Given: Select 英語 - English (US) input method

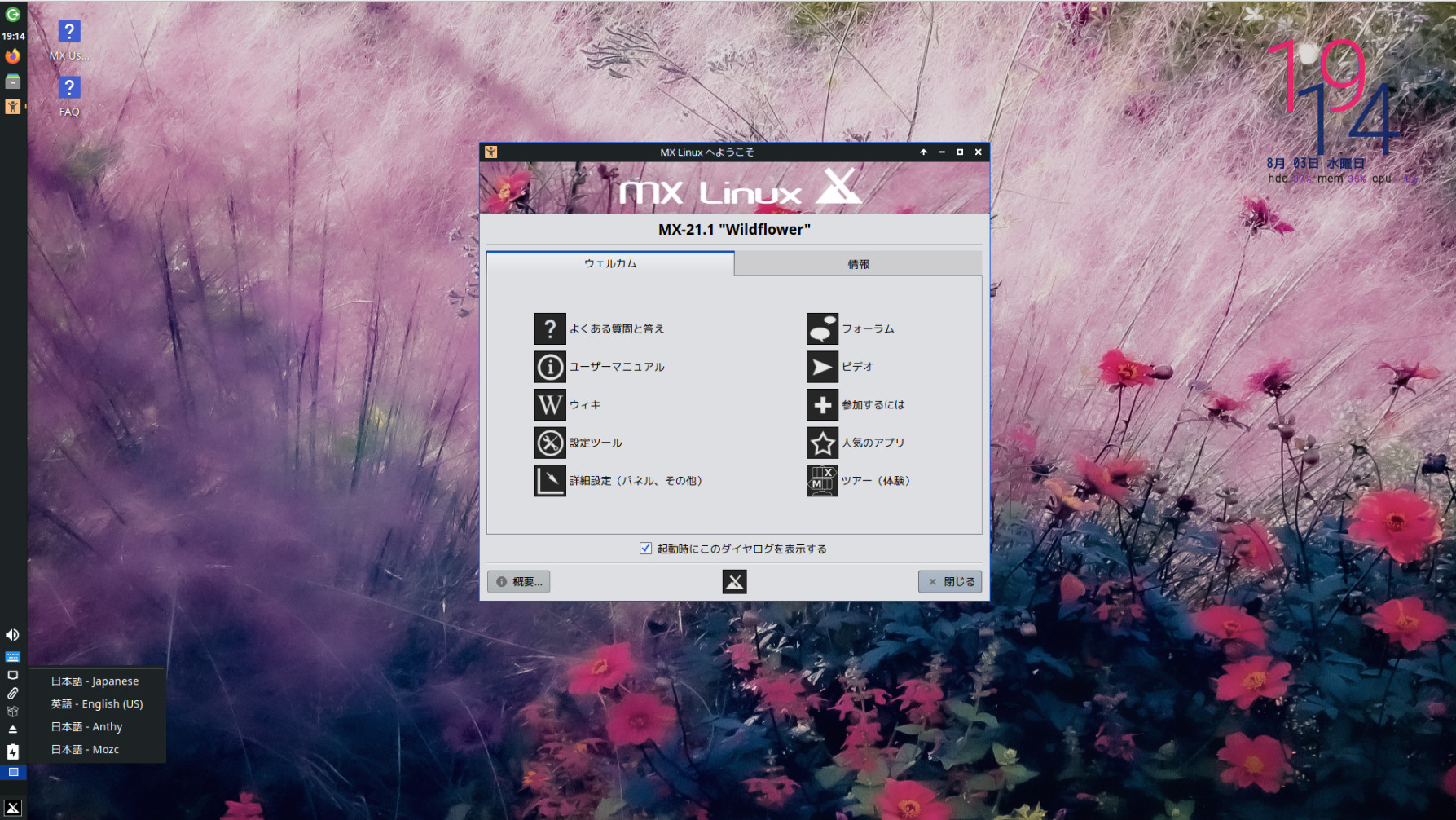Looking at the screenshot, I should point(97,704).
